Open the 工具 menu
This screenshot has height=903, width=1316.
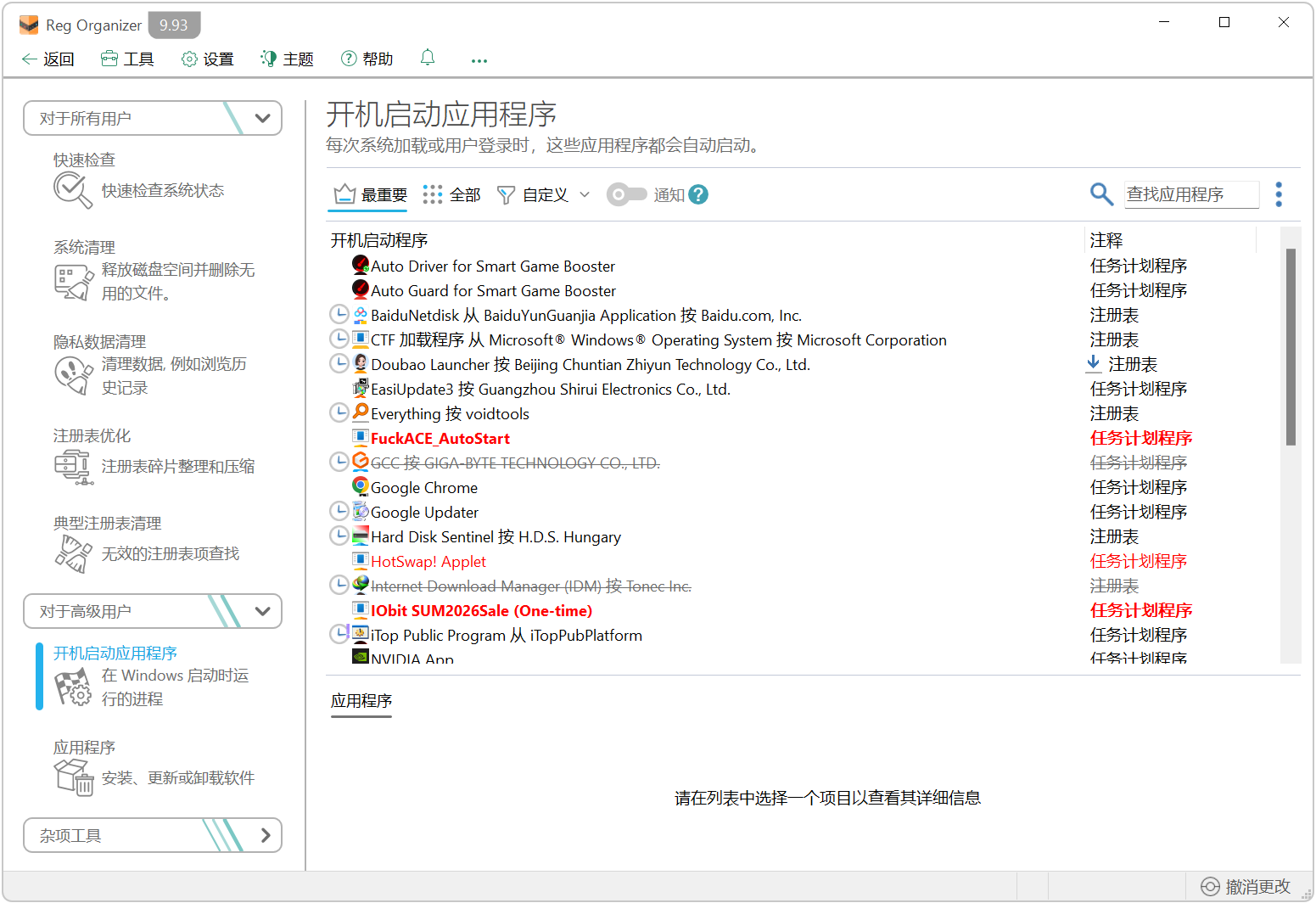127,59
